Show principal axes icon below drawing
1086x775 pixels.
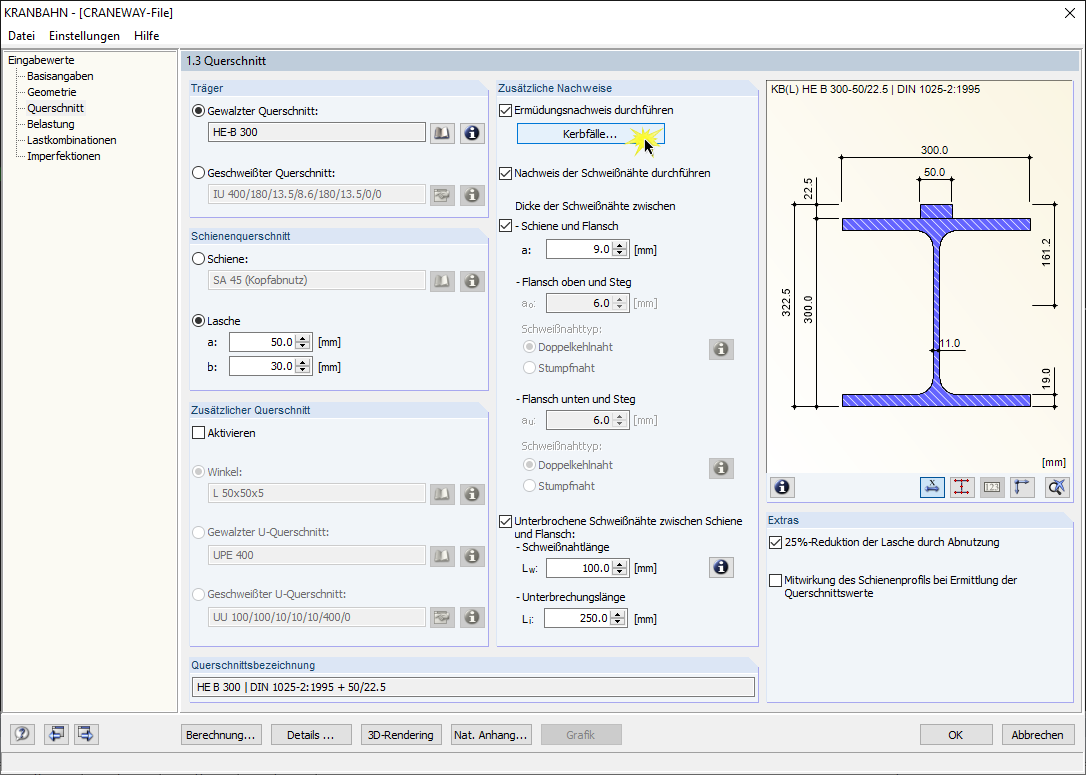tap(1022, 488)
